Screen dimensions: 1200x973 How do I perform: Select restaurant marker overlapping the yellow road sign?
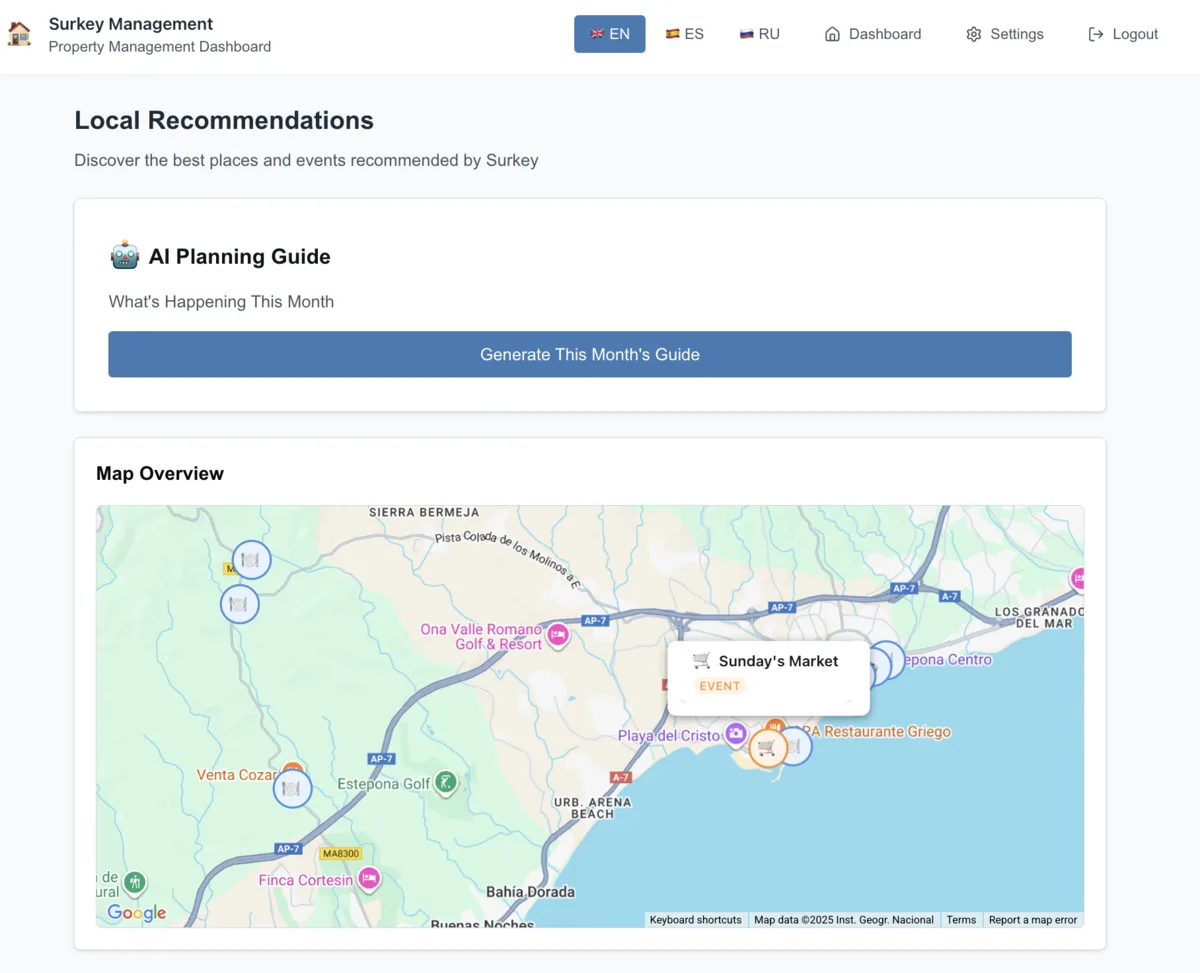[251, 560]
